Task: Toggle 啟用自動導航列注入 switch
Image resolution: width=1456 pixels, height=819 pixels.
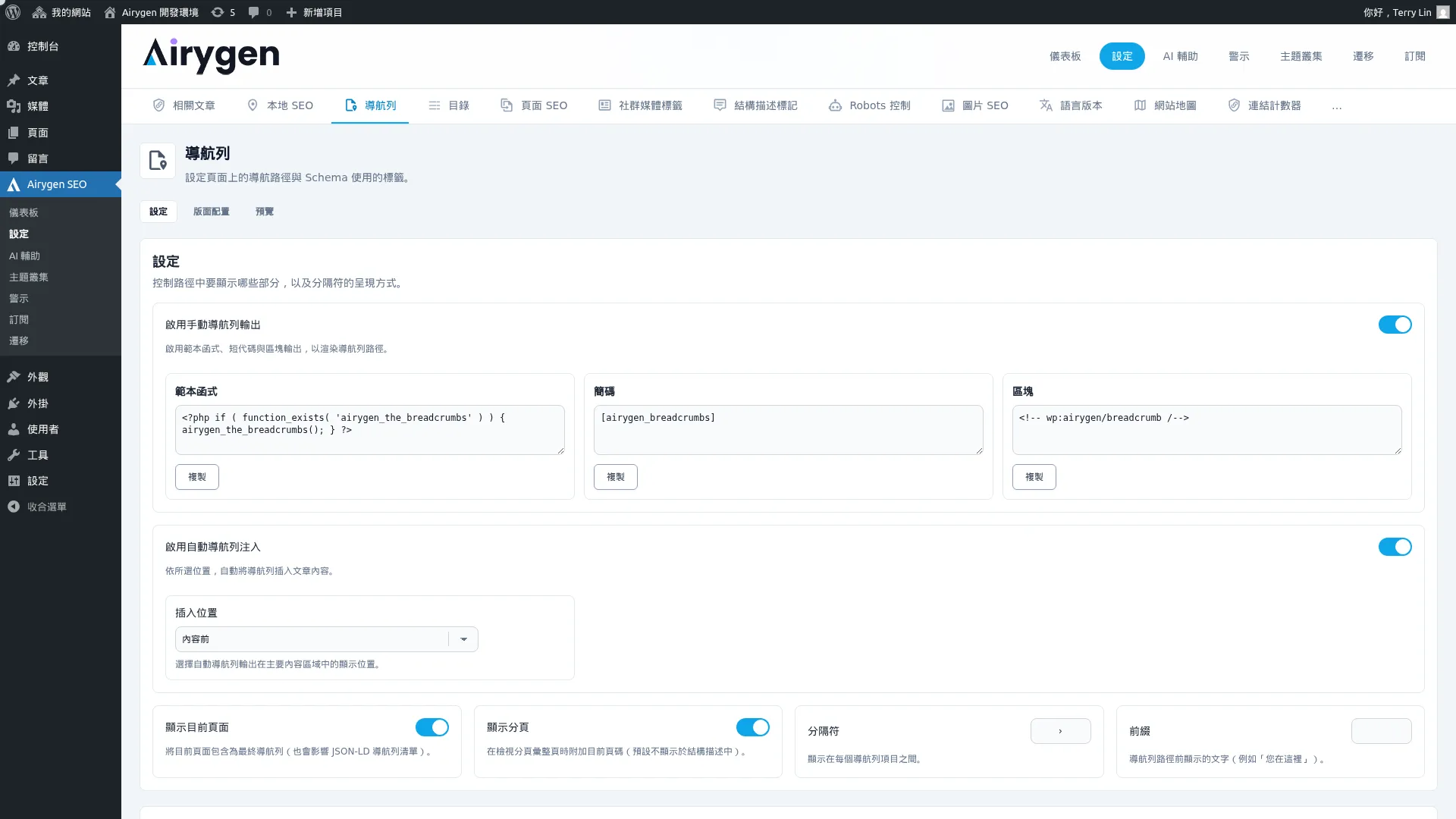Action: coord(1395,547)
